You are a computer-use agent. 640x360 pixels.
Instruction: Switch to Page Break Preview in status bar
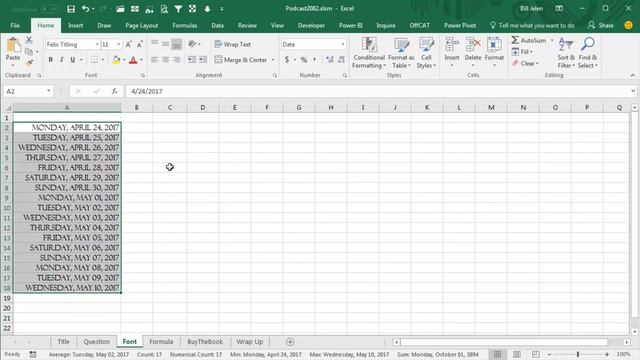[x=536, y=354]
